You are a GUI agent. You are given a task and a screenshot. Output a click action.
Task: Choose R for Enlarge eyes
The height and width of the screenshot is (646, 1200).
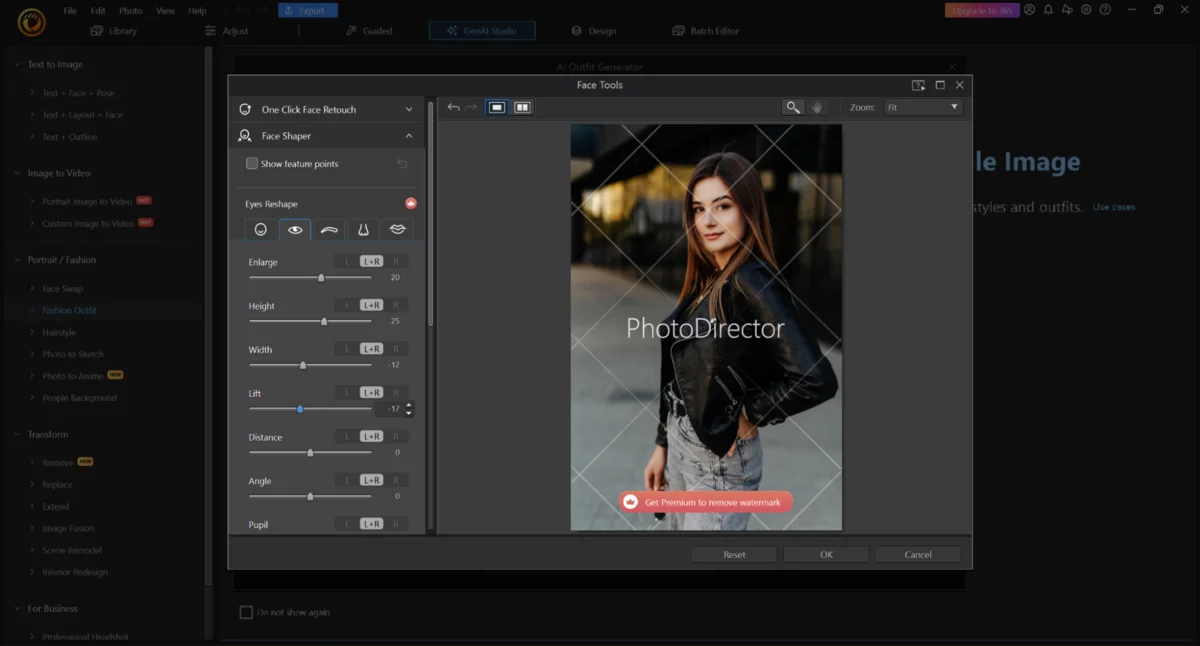pyautogui.click(x=396, y=262)
